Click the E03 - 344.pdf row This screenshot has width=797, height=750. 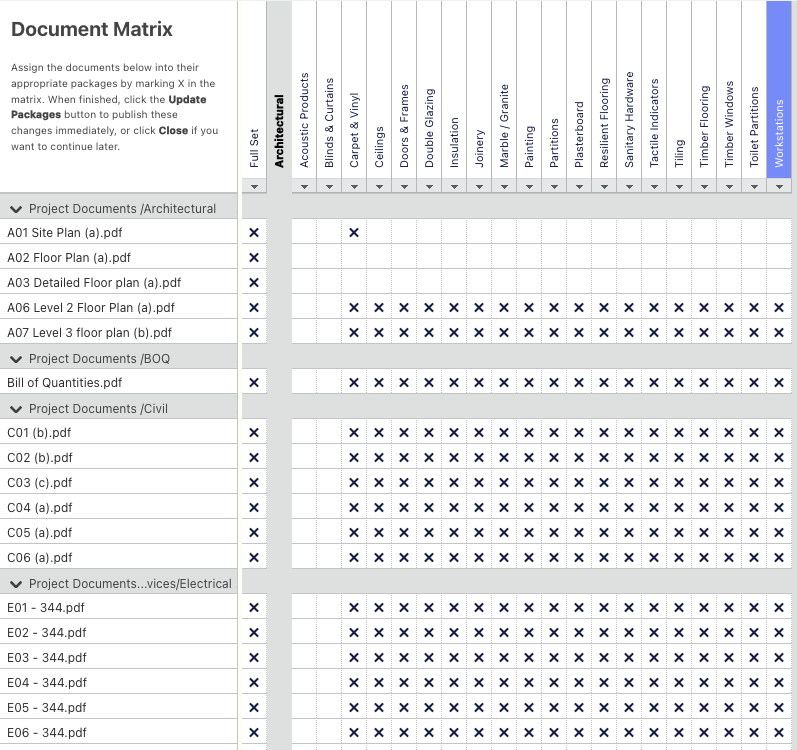(118, 658)
